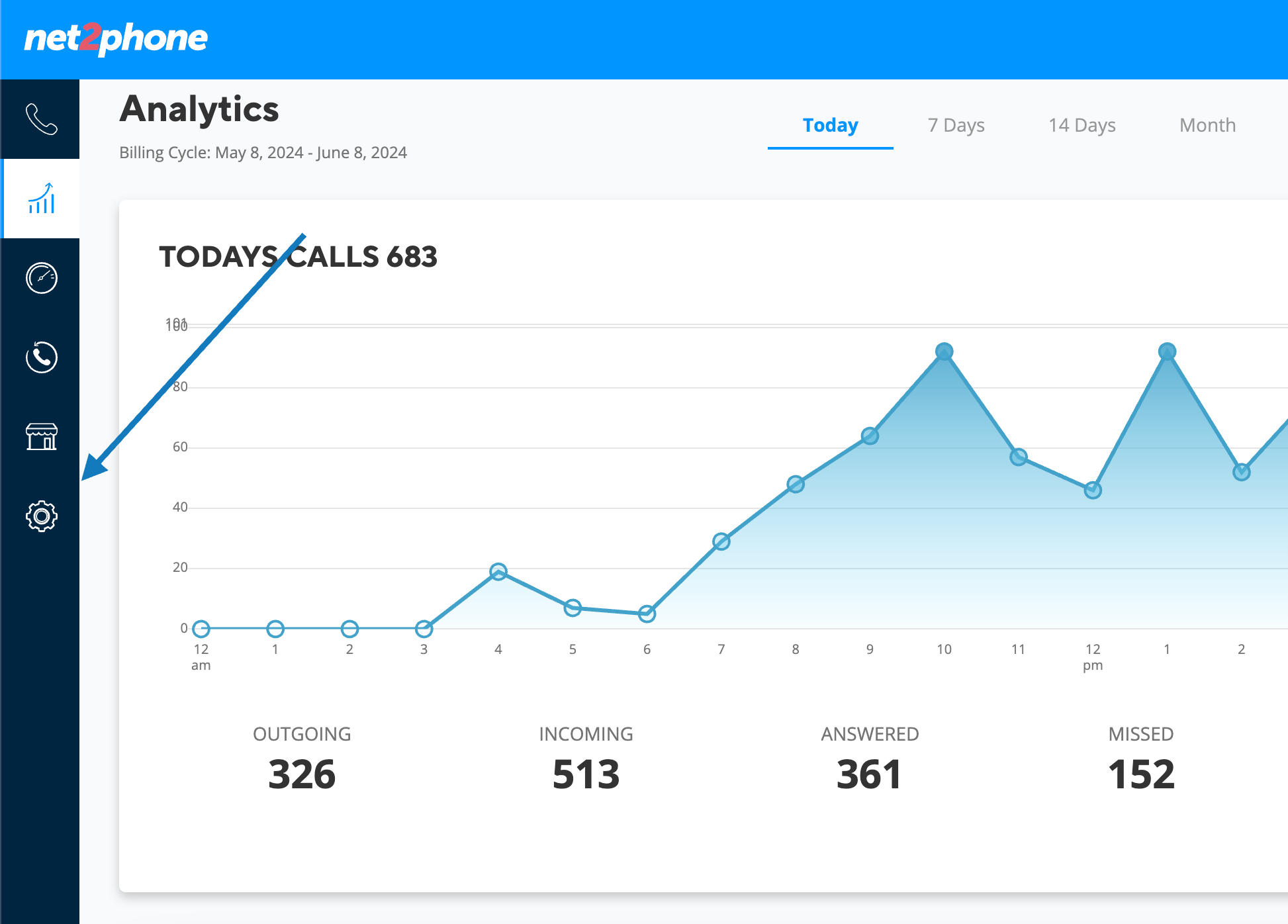1288x924 pixels.
Task: Click the ANSWERED 361 value
Action: click(x=870, y=774)
